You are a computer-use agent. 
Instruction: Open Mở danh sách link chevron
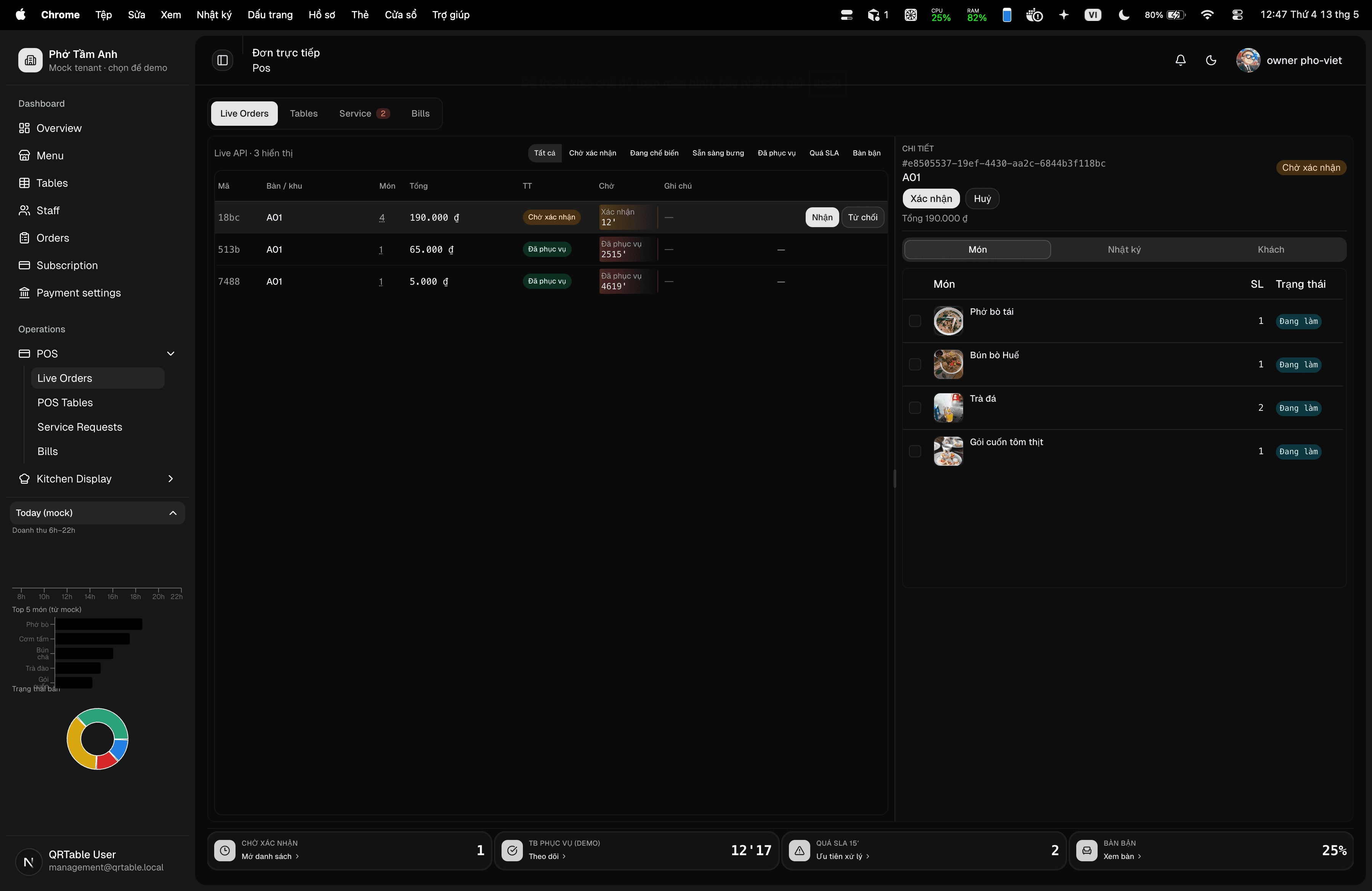[x=298, y=856]
